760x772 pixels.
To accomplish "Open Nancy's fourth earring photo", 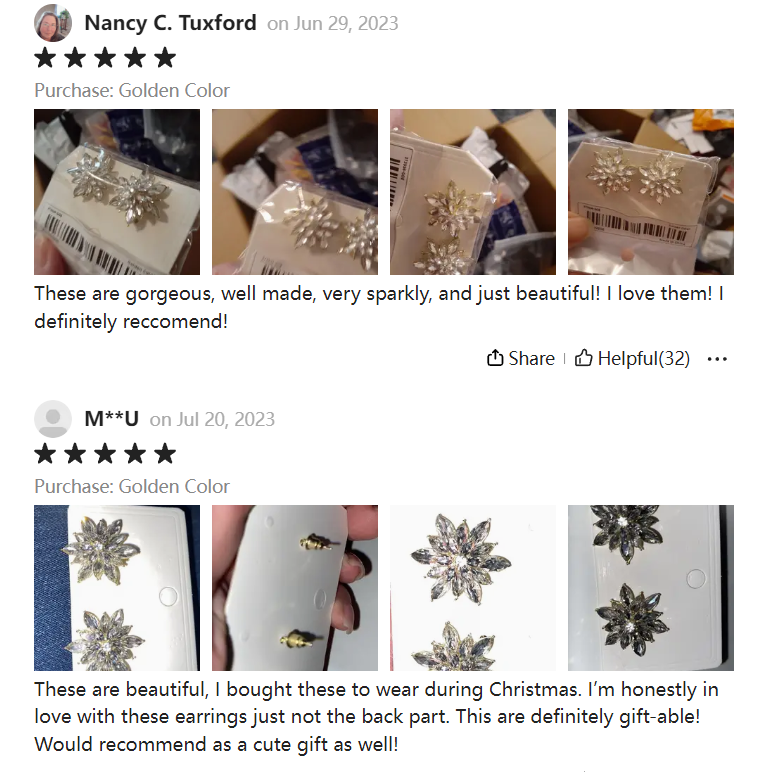I will tap(651, 192).
